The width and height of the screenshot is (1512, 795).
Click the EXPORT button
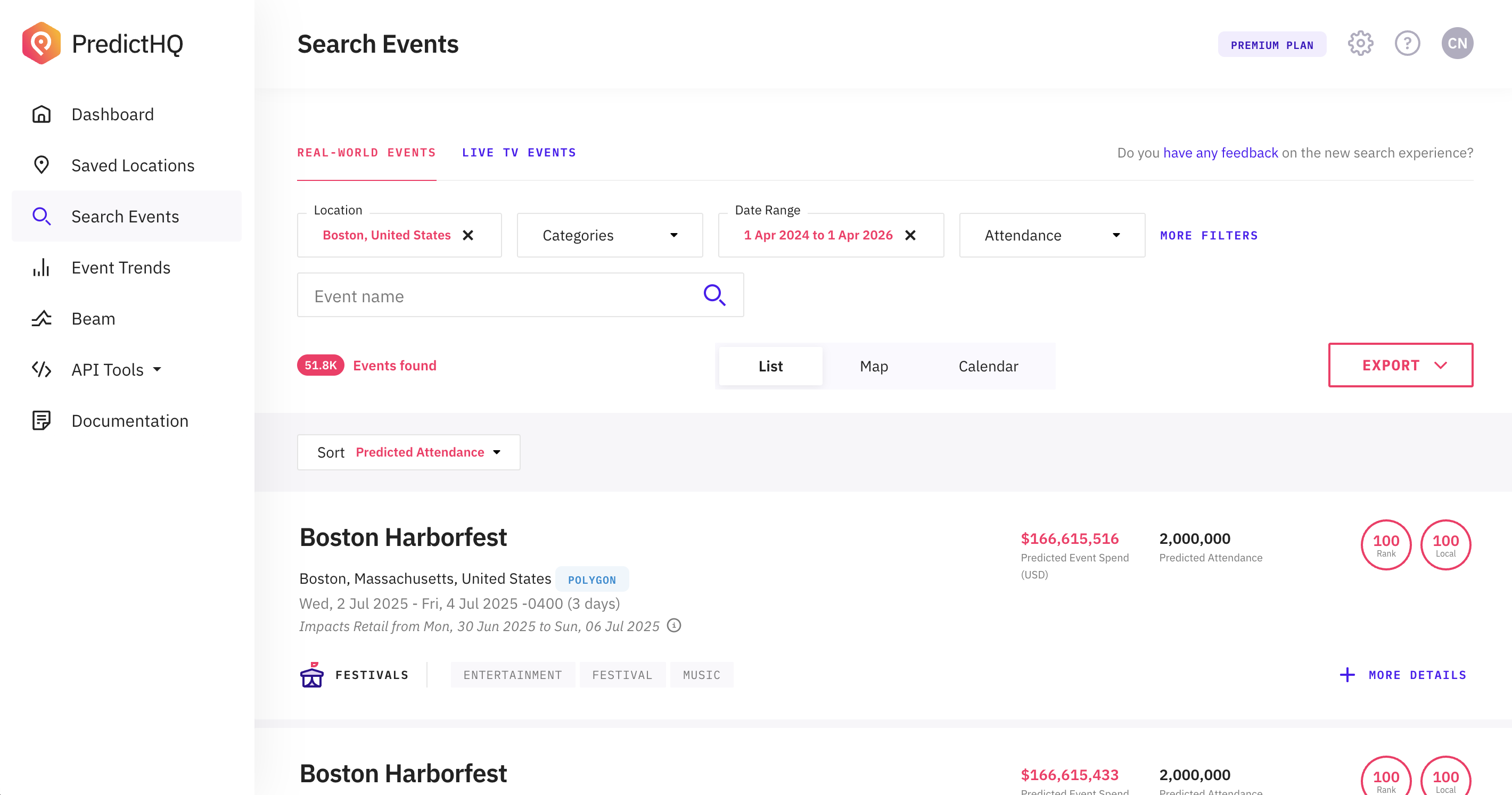coord(1401,365)
